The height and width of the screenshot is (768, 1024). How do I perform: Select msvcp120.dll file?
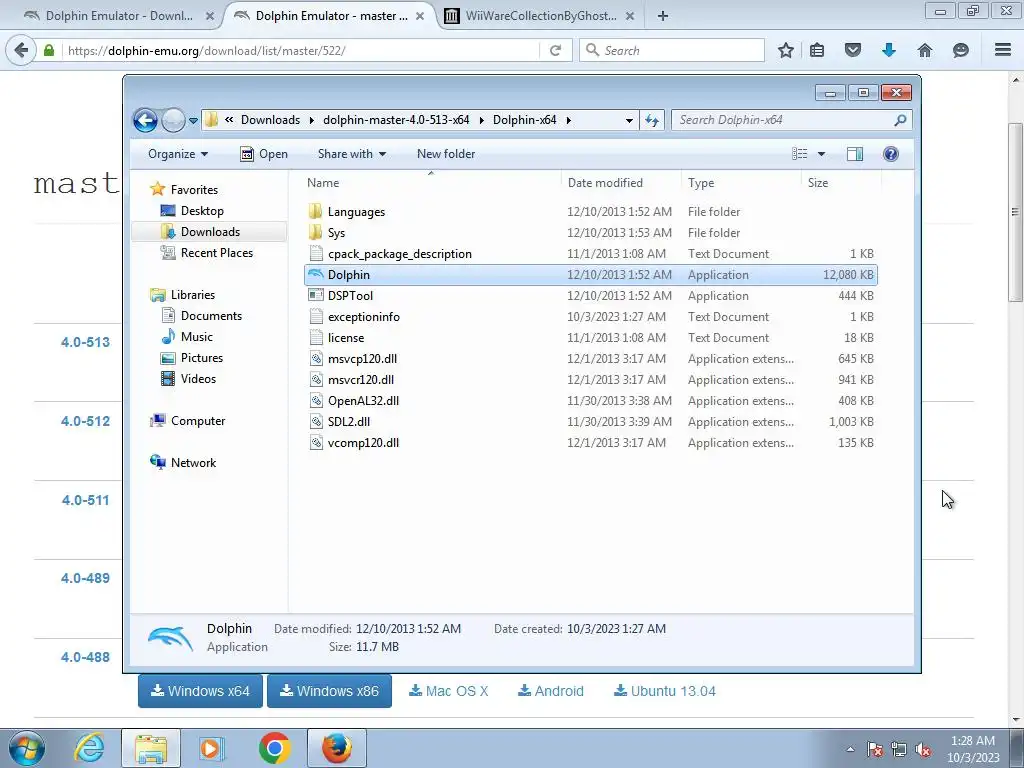(x=590, y=359)
